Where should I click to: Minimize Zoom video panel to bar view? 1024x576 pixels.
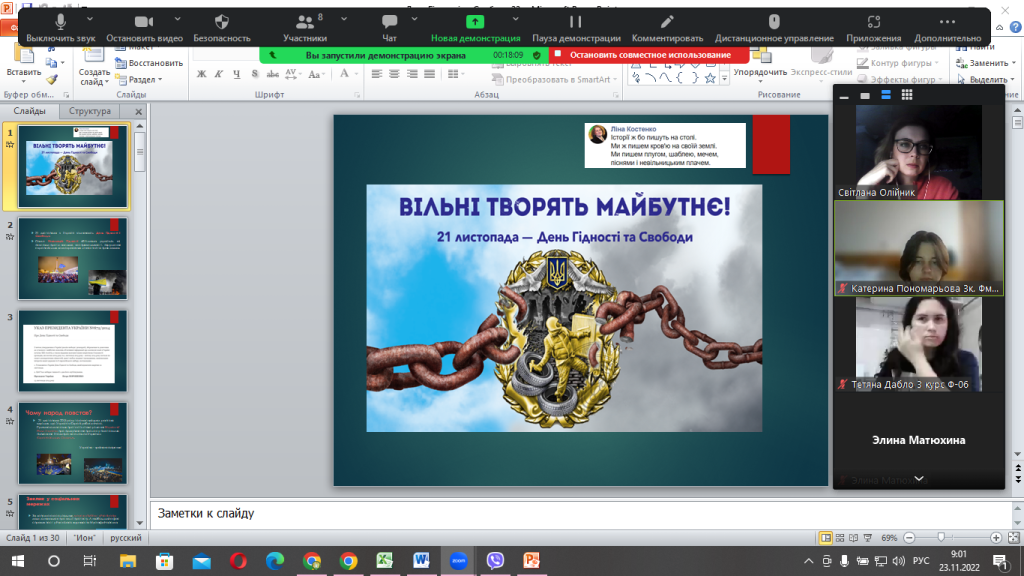(844, 96)
